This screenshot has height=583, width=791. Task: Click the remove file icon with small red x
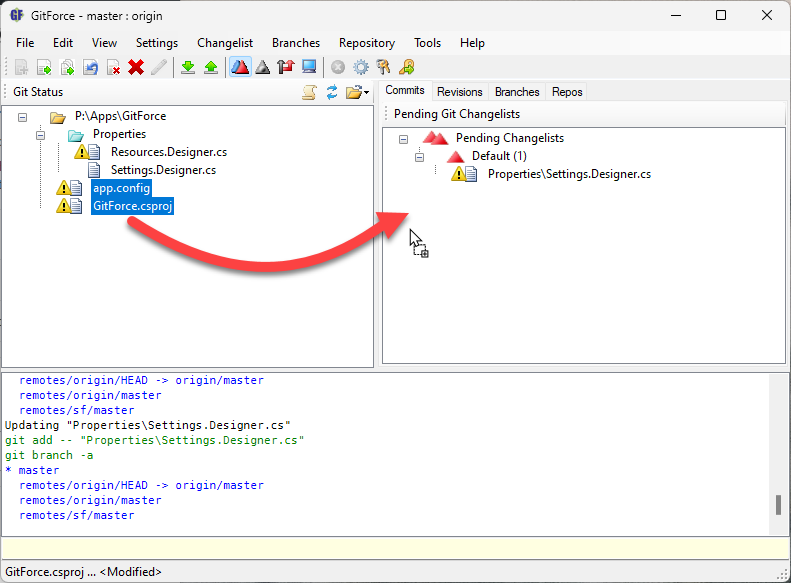(x=113, y=67)
